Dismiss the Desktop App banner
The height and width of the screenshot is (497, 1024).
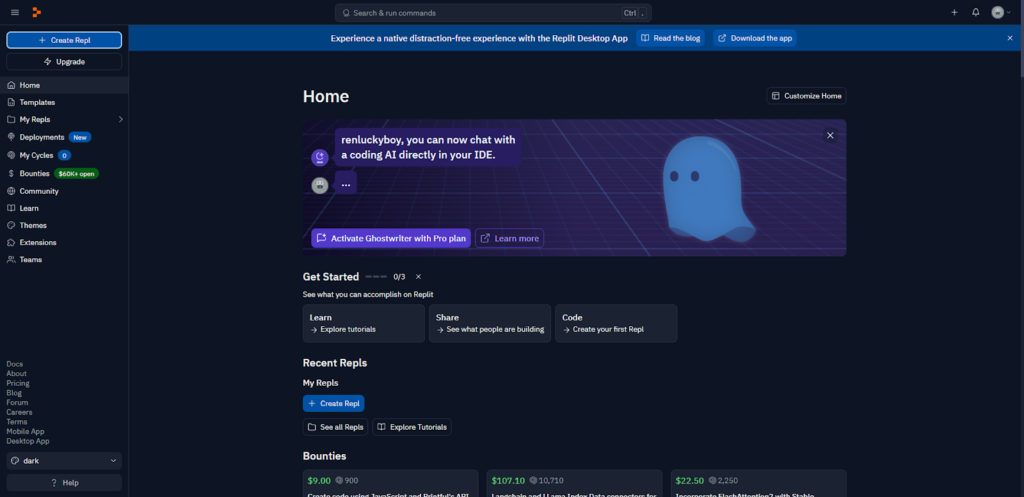click(x=1009, y=38)
